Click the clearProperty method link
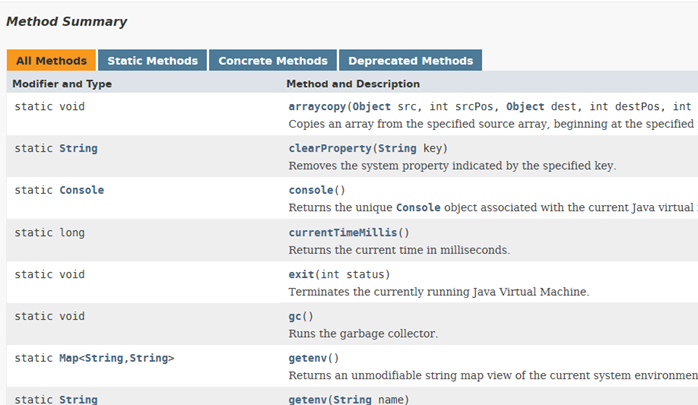Viewport: 698px width, 405px height. (x=328, y=148)
